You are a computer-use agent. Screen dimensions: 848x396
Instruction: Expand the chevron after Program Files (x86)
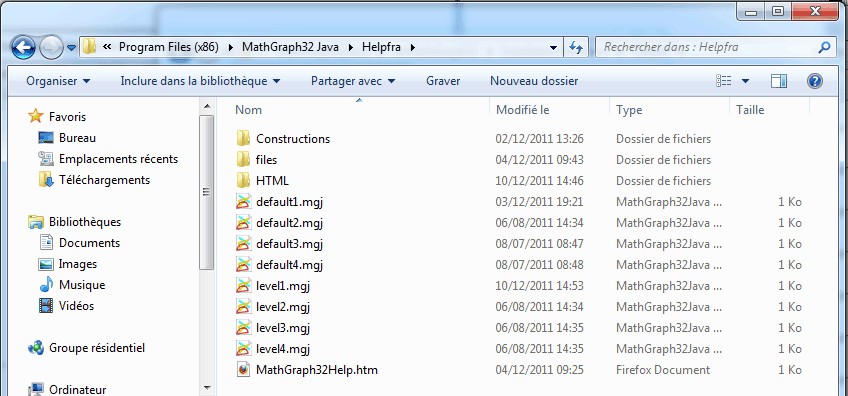231,47
